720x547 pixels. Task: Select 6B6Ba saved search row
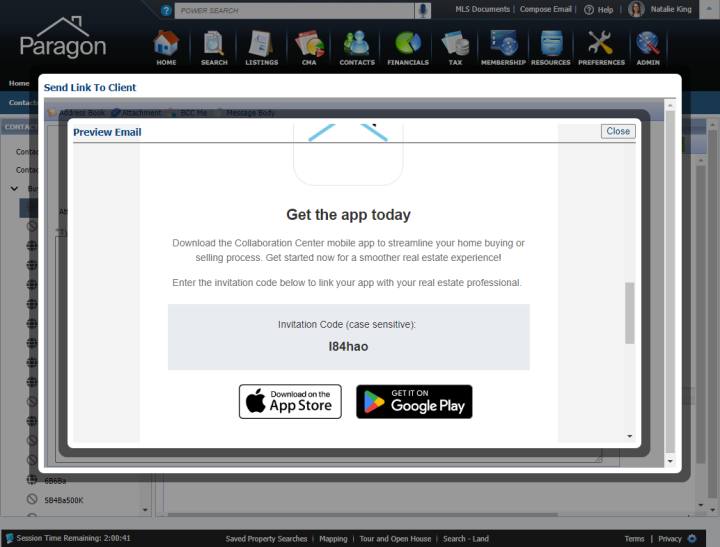click(55, 481)
